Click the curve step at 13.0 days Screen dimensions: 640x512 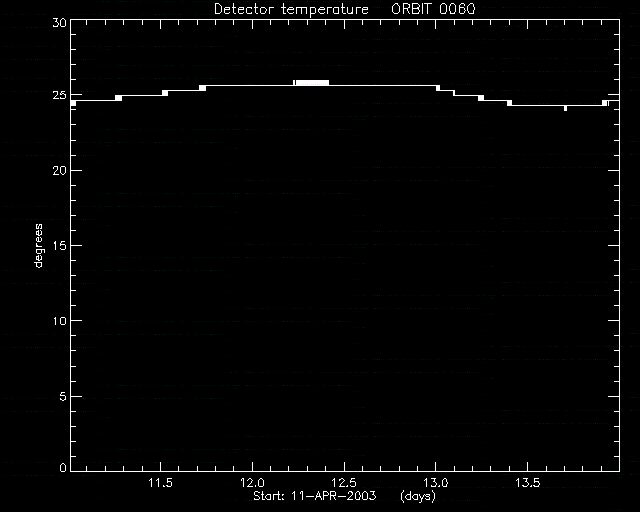tap(438, 88)
